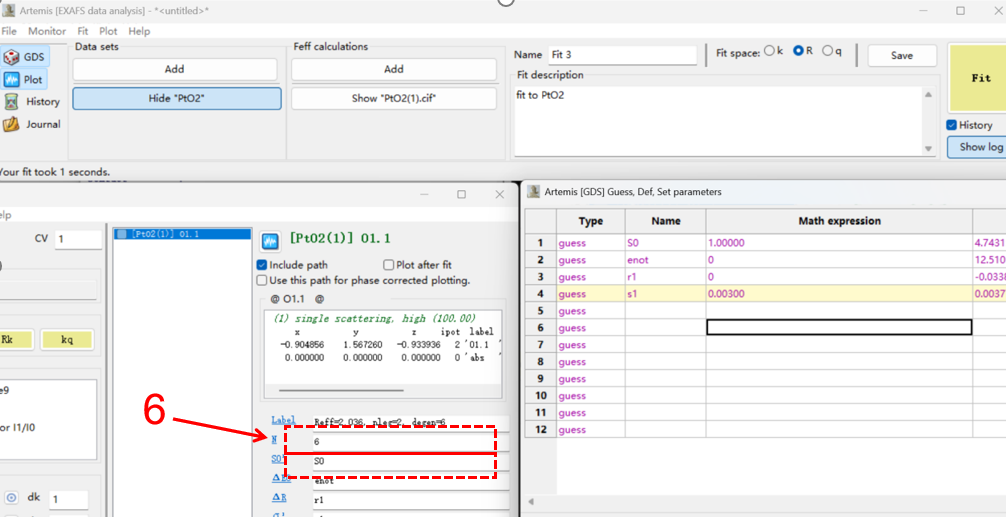
Task: Toggle the History checkbox under Fit
Action: click(x=951, y=125)
